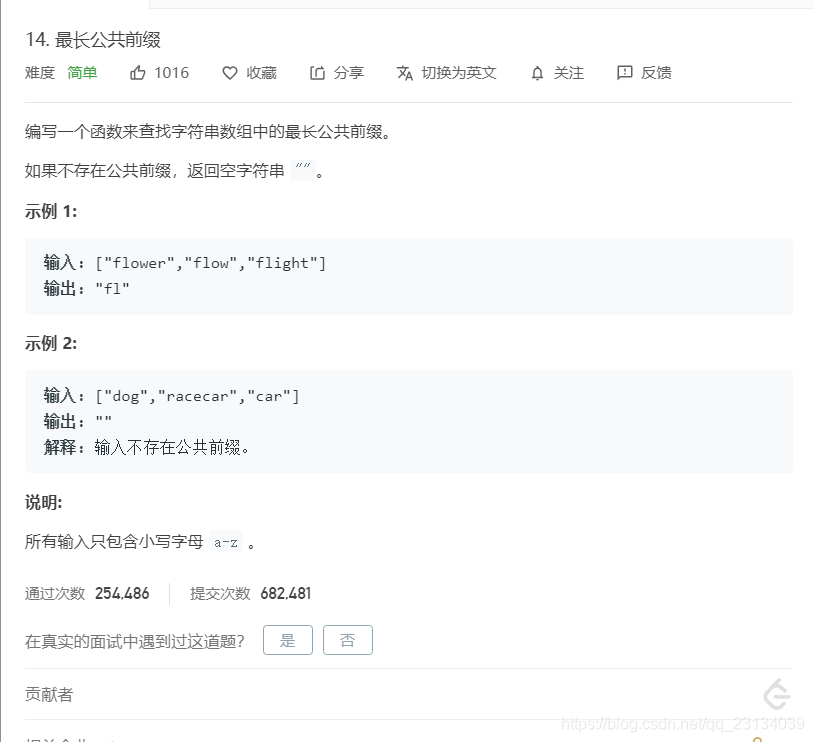Image resolution: width=814 pixels, height=742 pixels.
Task: Click the tab at the top
Action: 400,5
